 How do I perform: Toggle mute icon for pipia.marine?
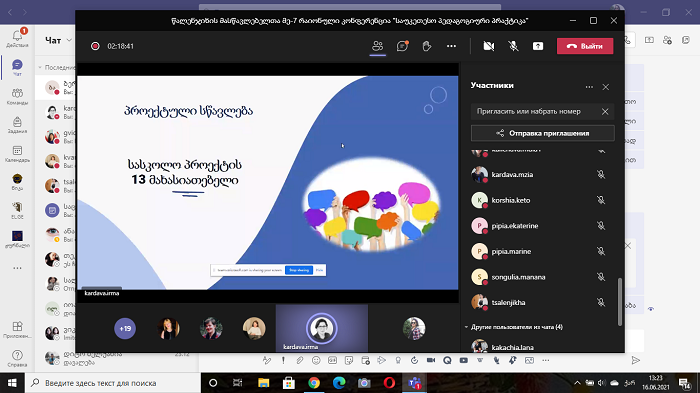pos(601,251)
